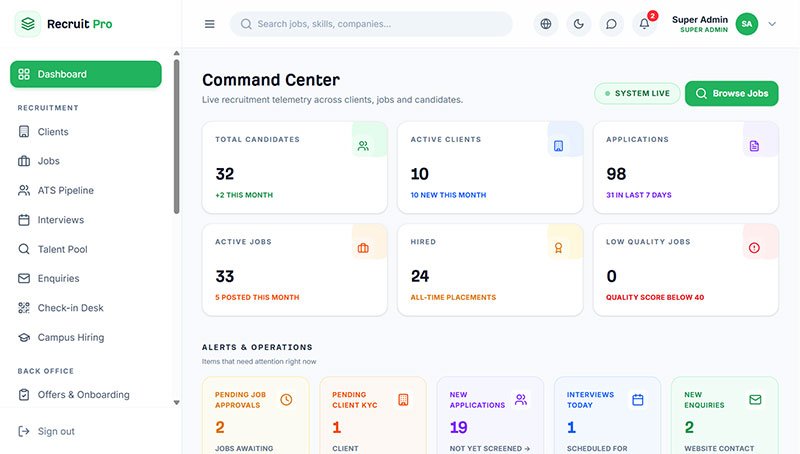Open the New Applications count 19
Viewport: 800px width, 454px height.
point(458,427)
